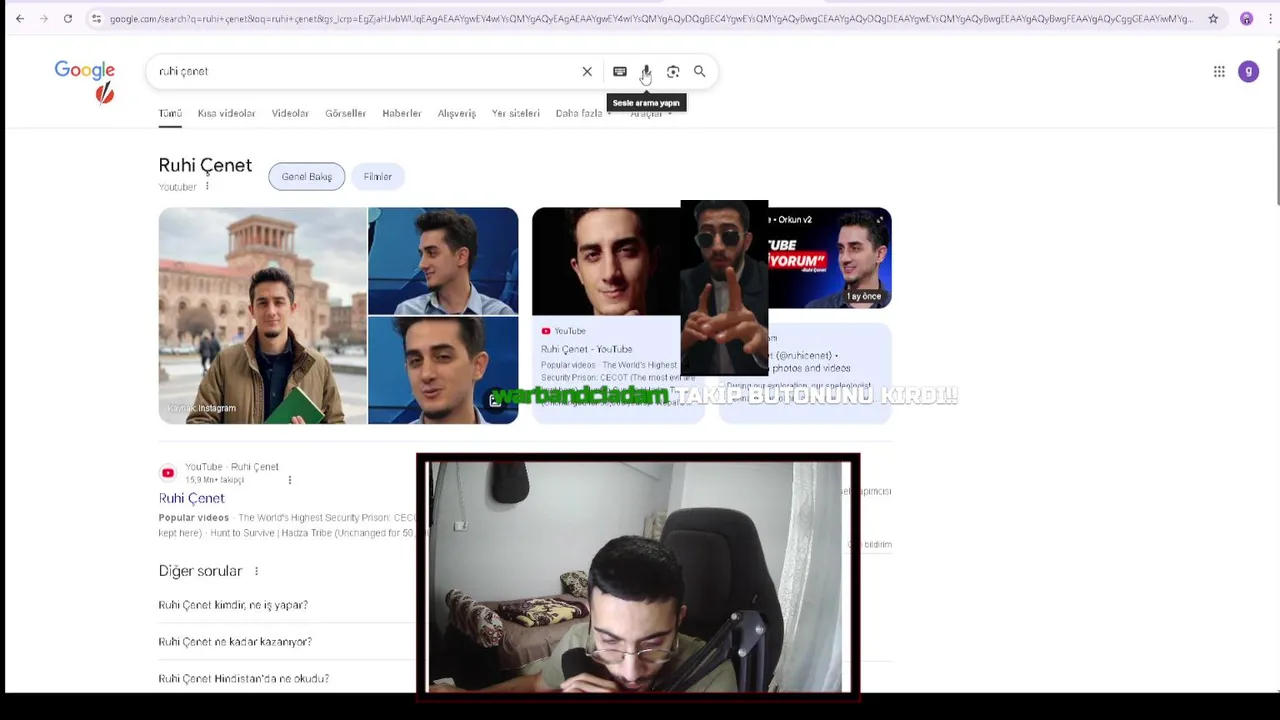The image size is (1280, 720).
Task: Click the 15,9 Mn+ takipçi text
Action: pos(214,480)
